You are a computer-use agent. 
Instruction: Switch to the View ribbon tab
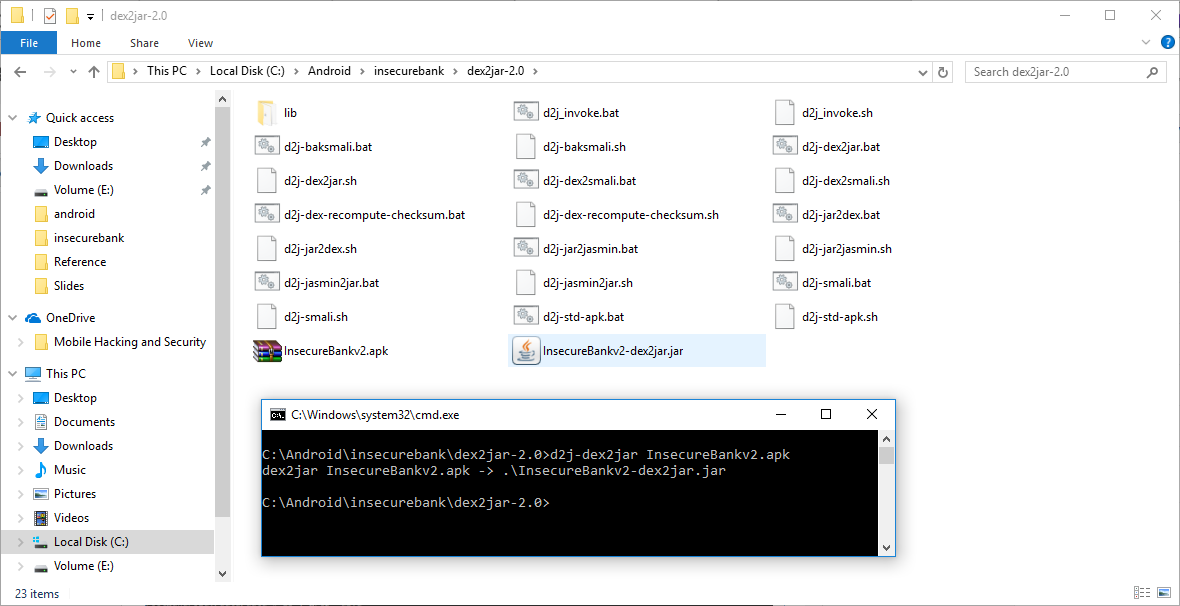[x=200, y=43]
